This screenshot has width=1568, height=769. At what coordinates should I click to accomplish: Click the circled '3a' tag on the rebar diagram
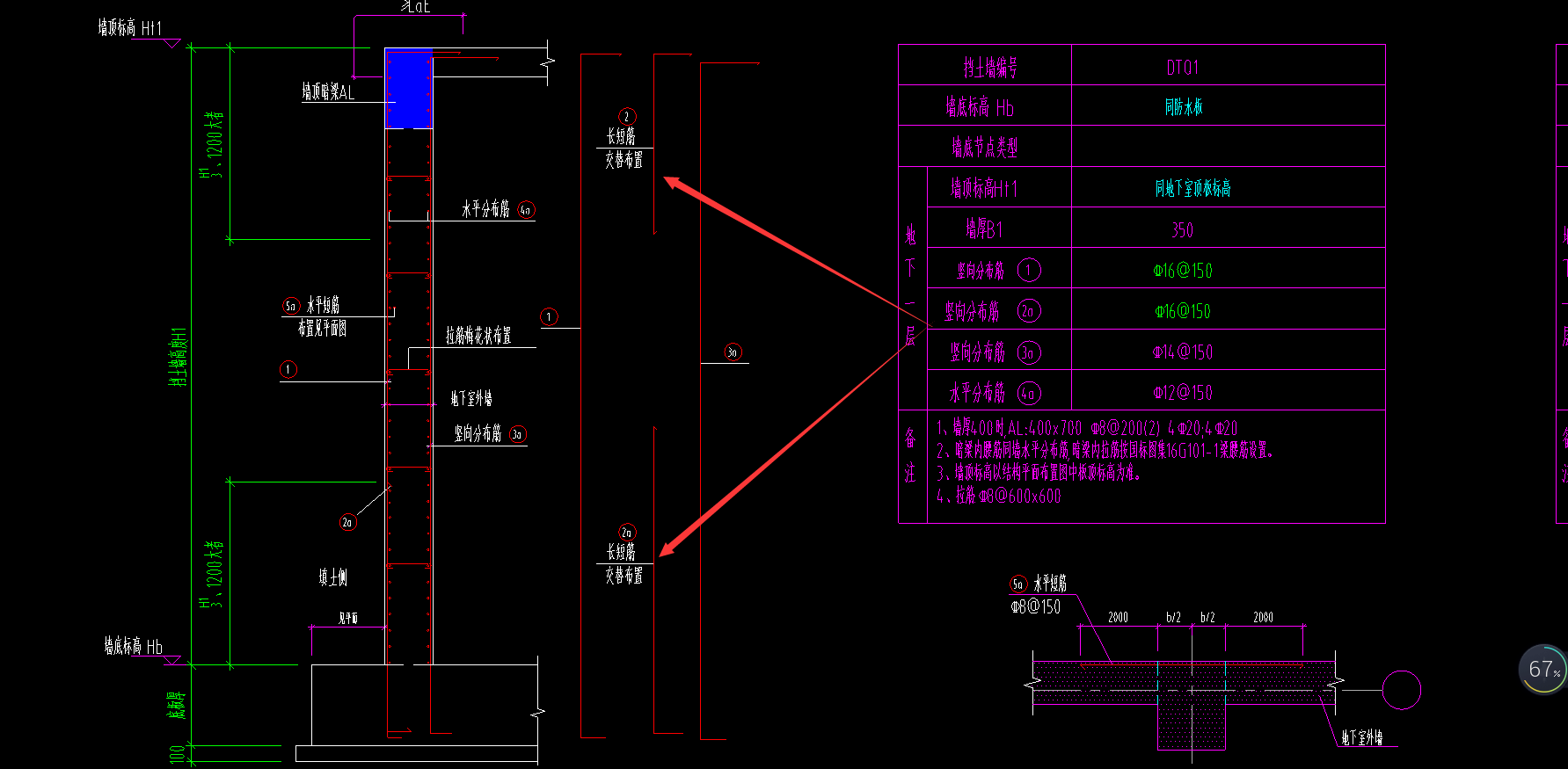(x=733, y=352)
